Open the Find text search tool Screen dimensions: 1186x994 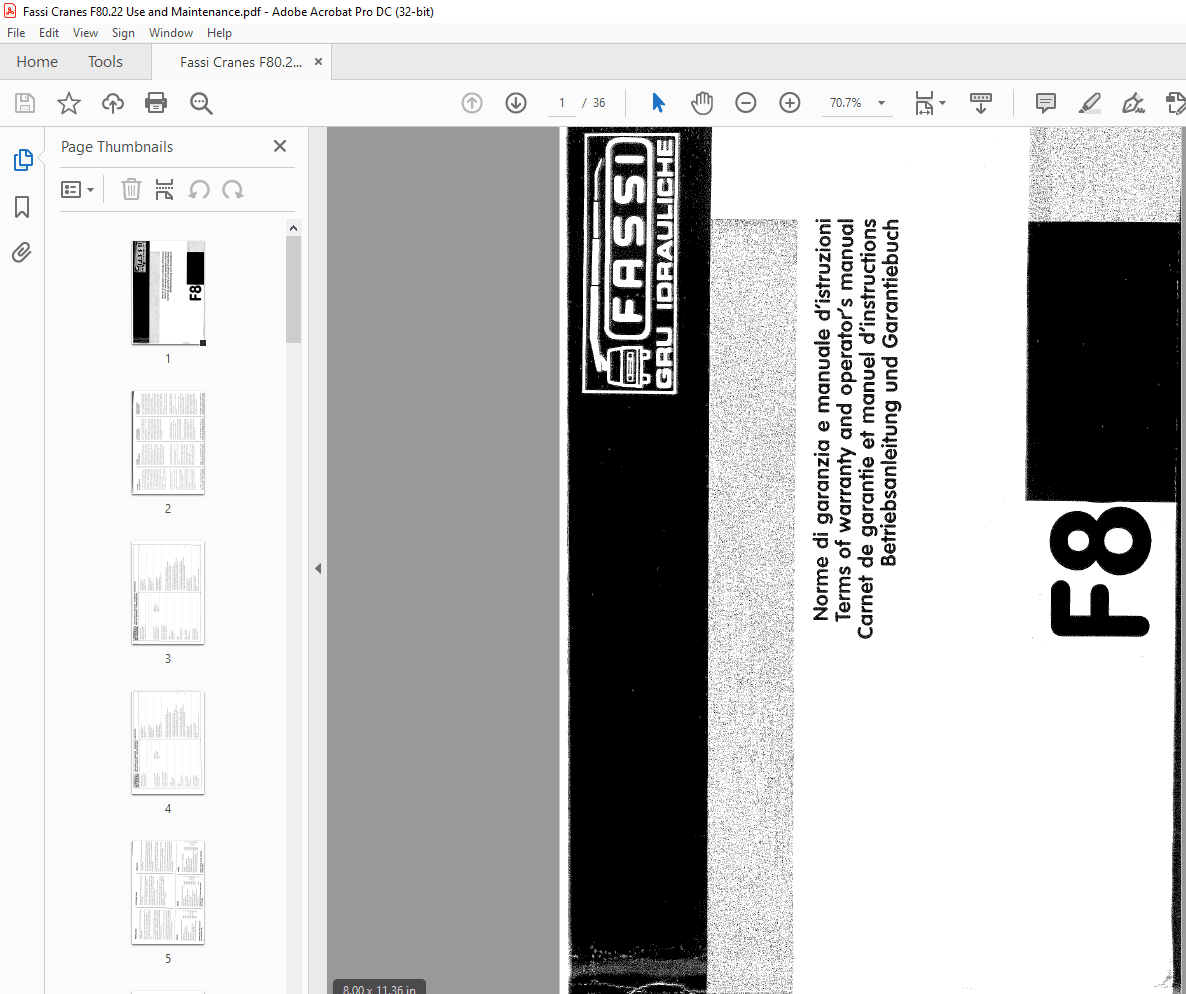point(201,103)
